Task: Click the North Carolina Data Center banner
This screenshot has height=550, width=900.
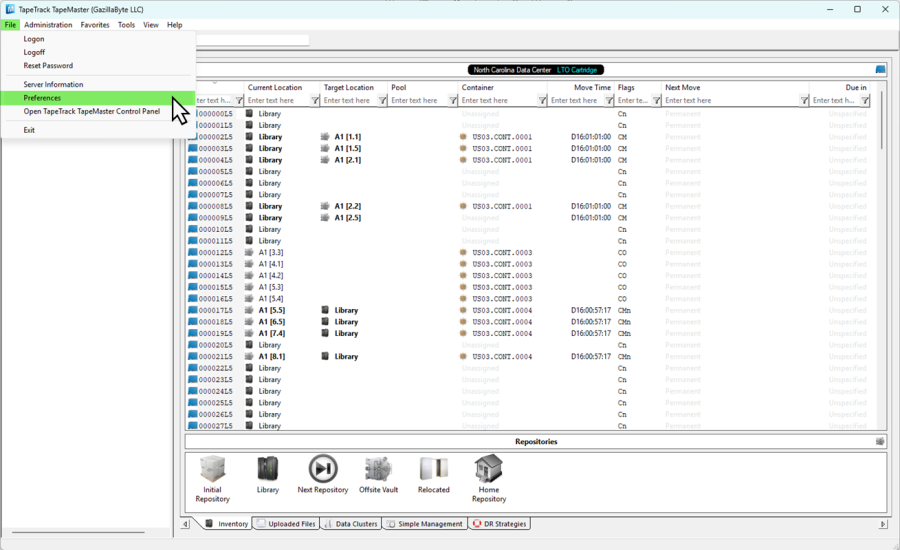Action: [536, 70]
